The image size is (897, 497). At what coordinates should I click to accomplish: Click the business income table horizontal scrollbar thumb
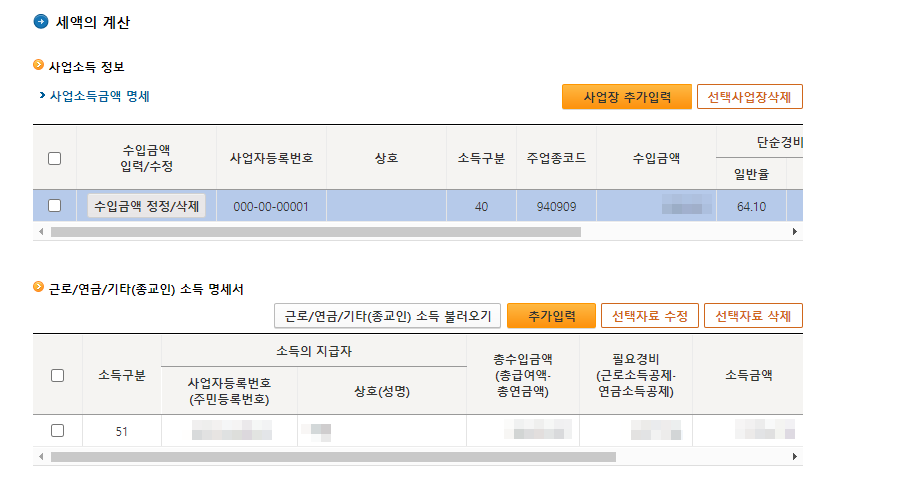[316, 232]
